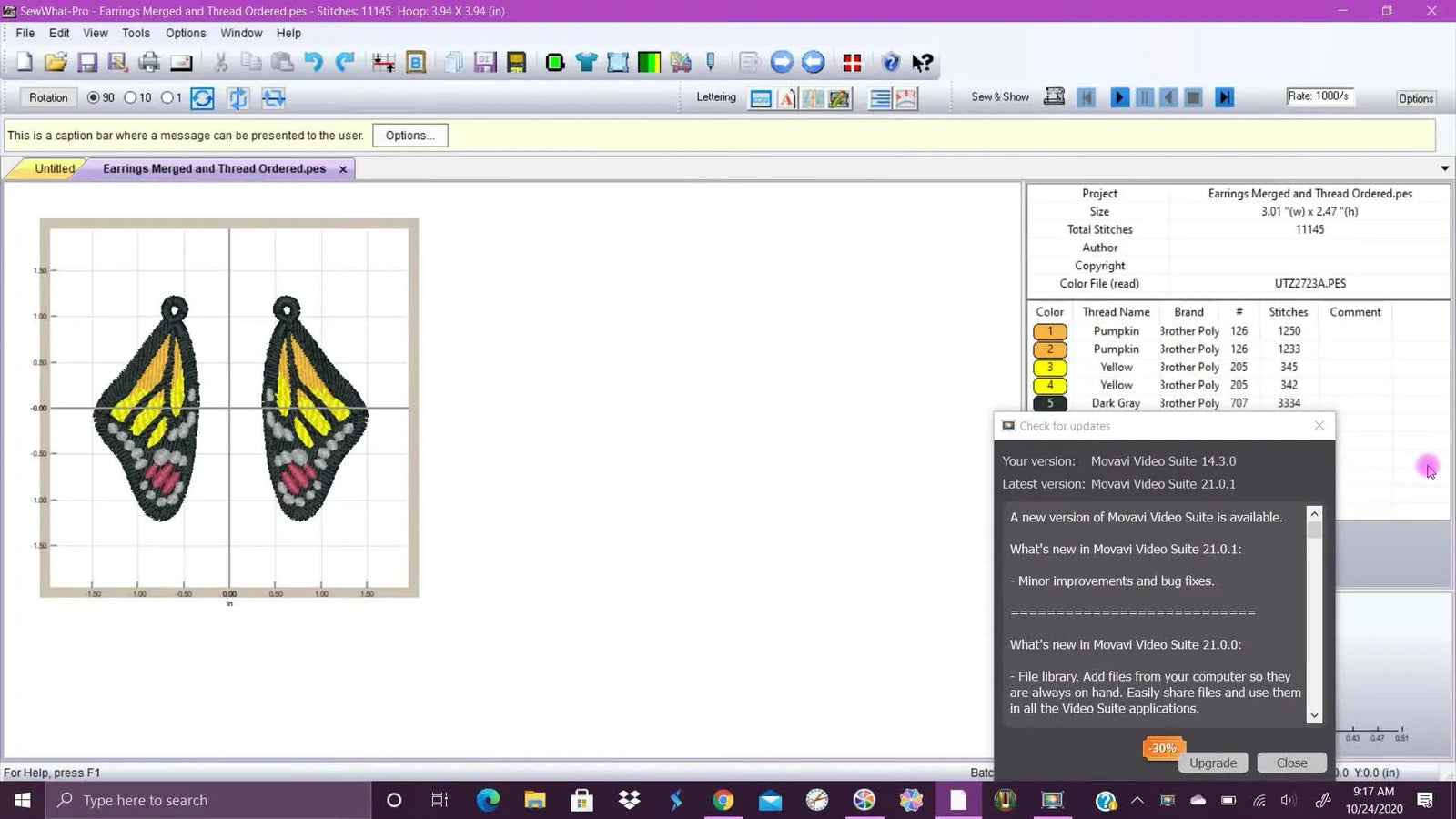This screenshot has height=819, width=1456.
Task: Click the orange color swatch 1 Pumpkin
Action: [1050, 331]
